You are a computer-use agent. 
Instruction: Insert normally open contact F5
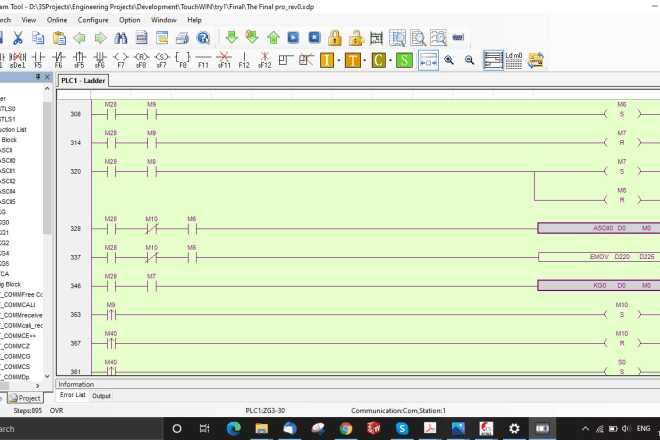[x=38, y=60]
